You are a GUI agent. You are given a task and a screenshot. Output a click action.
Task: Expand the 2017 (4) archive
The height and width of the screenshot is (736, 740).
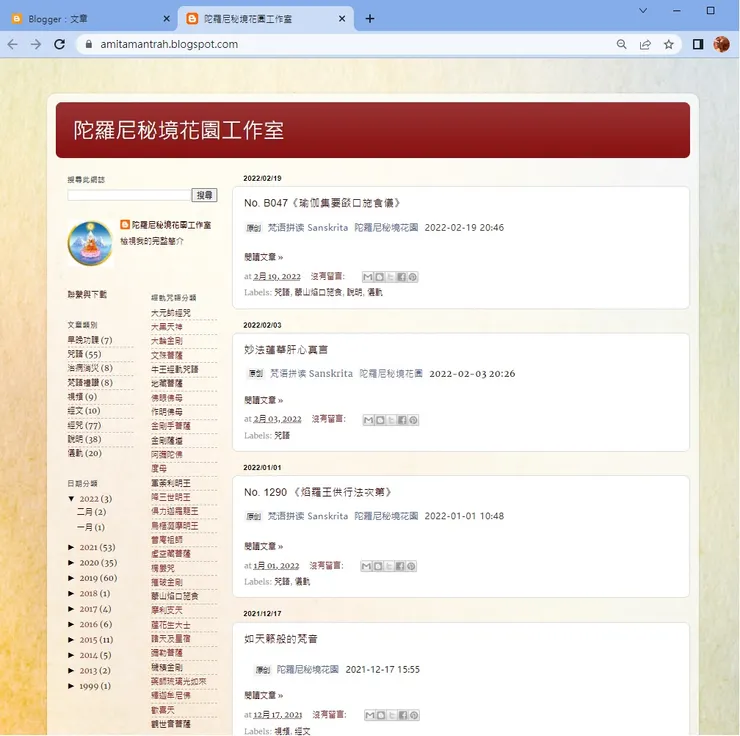[x=71, y=609]
